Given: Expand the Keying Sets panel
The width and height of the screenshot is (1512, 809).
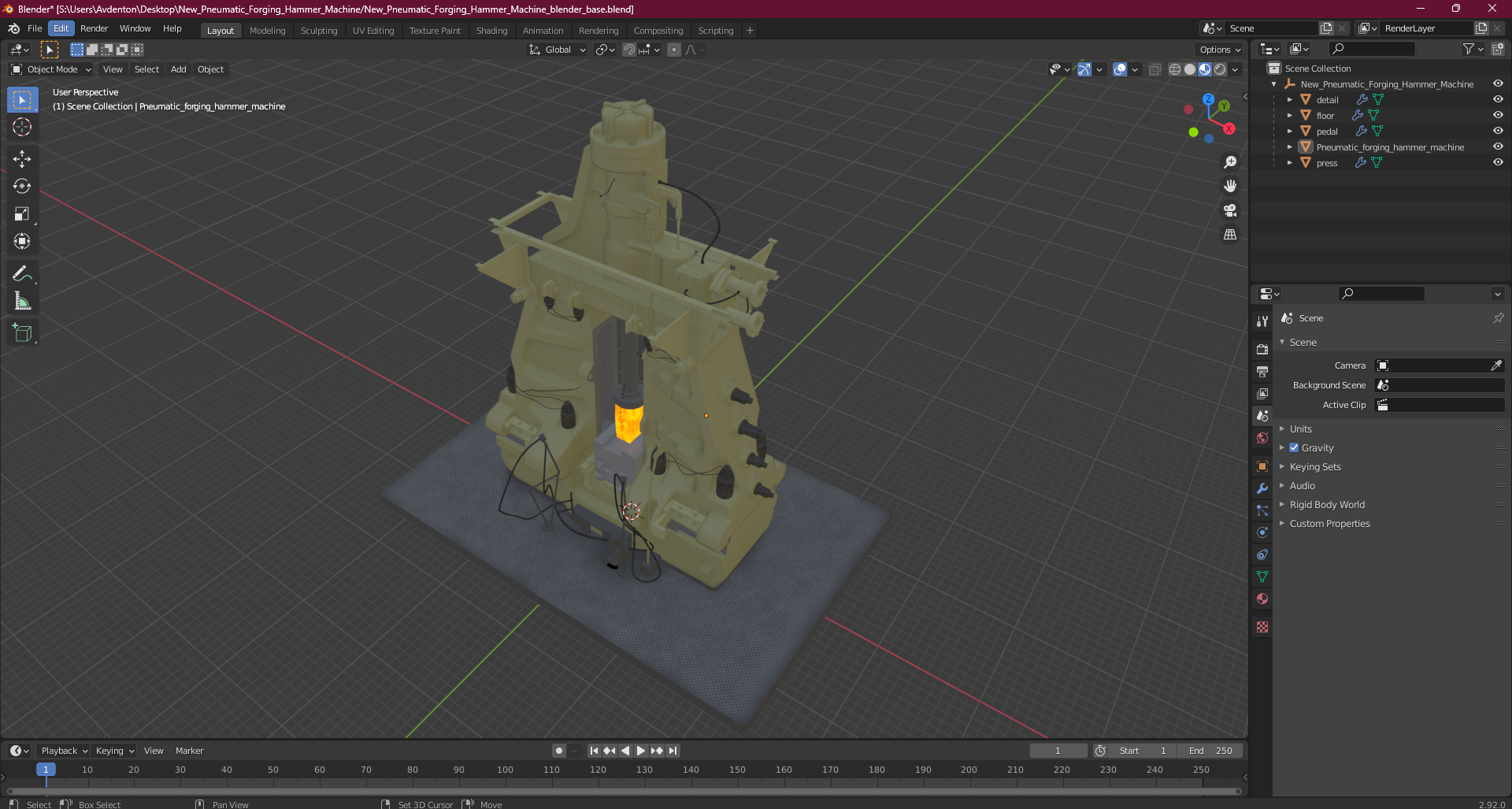Looking at the screenshot, I should (1314, 467).
